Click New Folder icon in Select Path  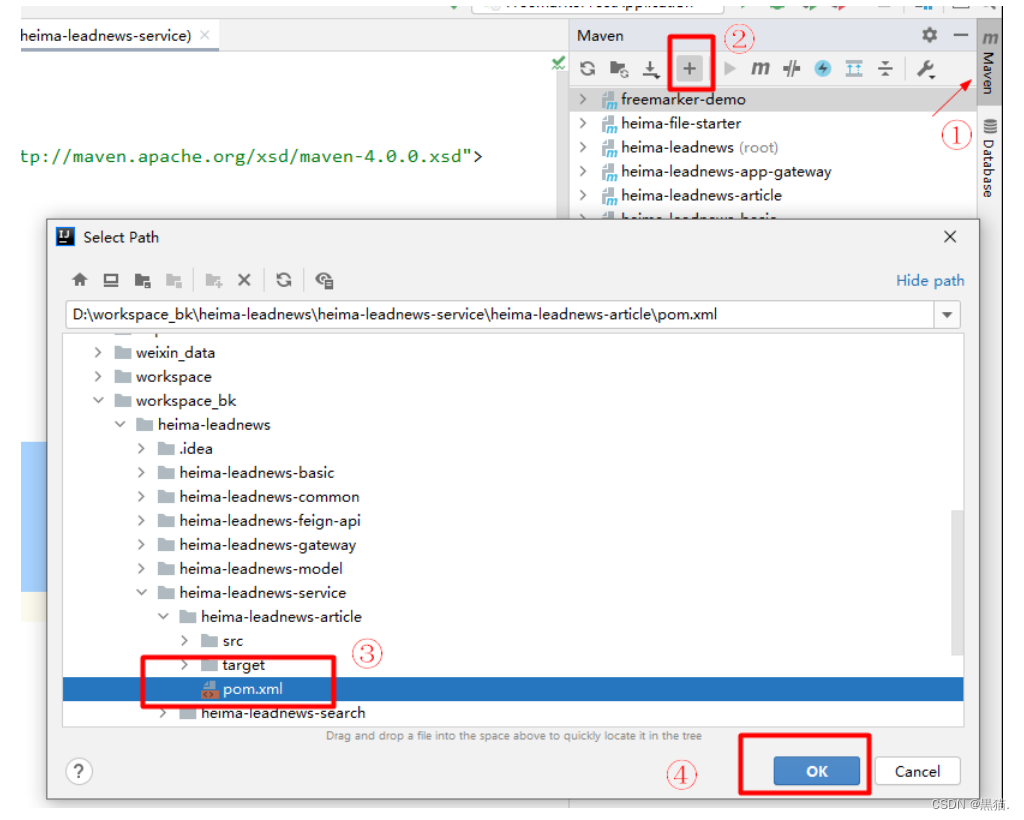point(214,280)
